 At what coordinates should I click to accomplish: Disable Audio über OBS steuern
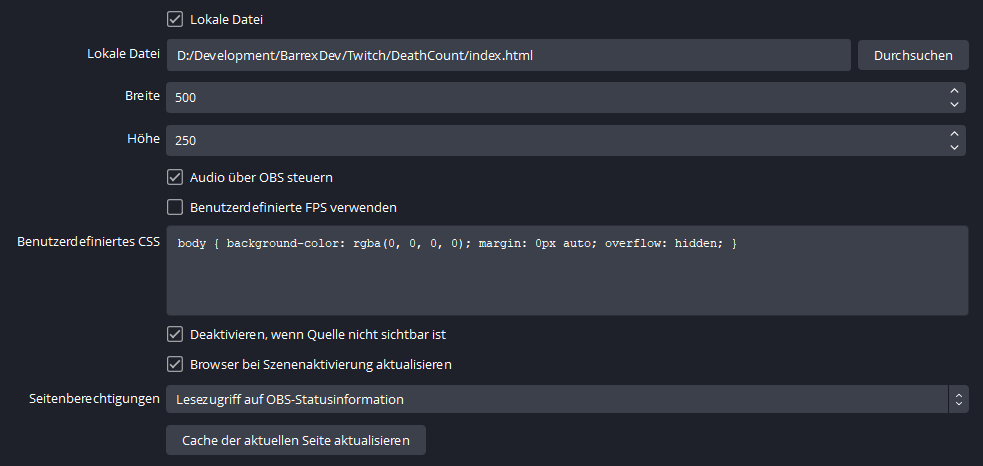(175, 177)
